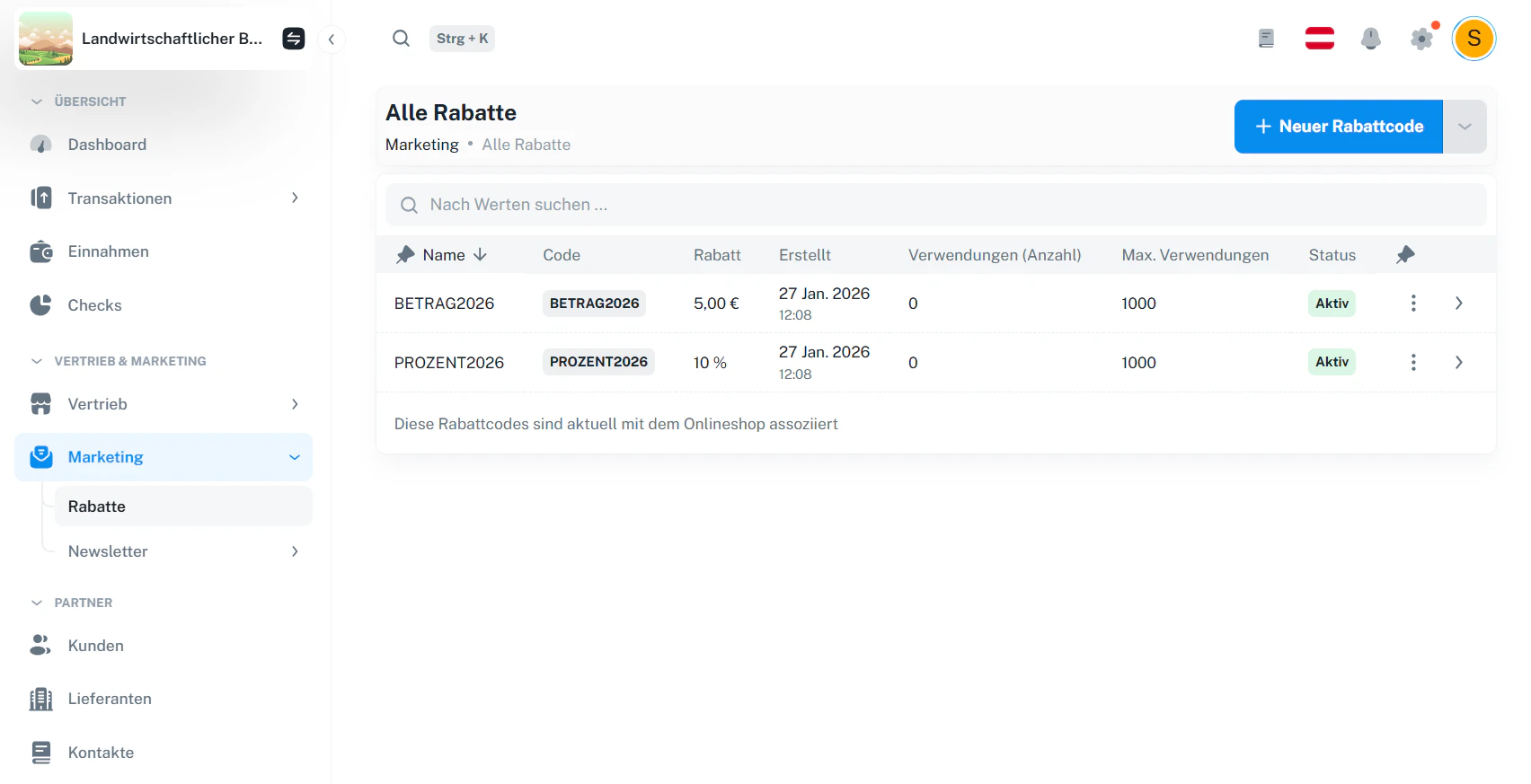
Task: Click the Code column header
Action: (562, 255)
